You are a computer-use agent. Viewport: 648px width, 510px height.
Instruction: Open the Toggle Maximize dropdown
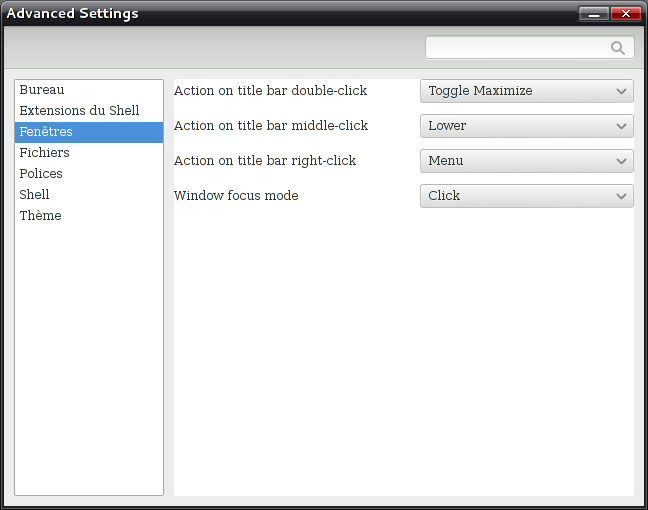click(526, 91)
